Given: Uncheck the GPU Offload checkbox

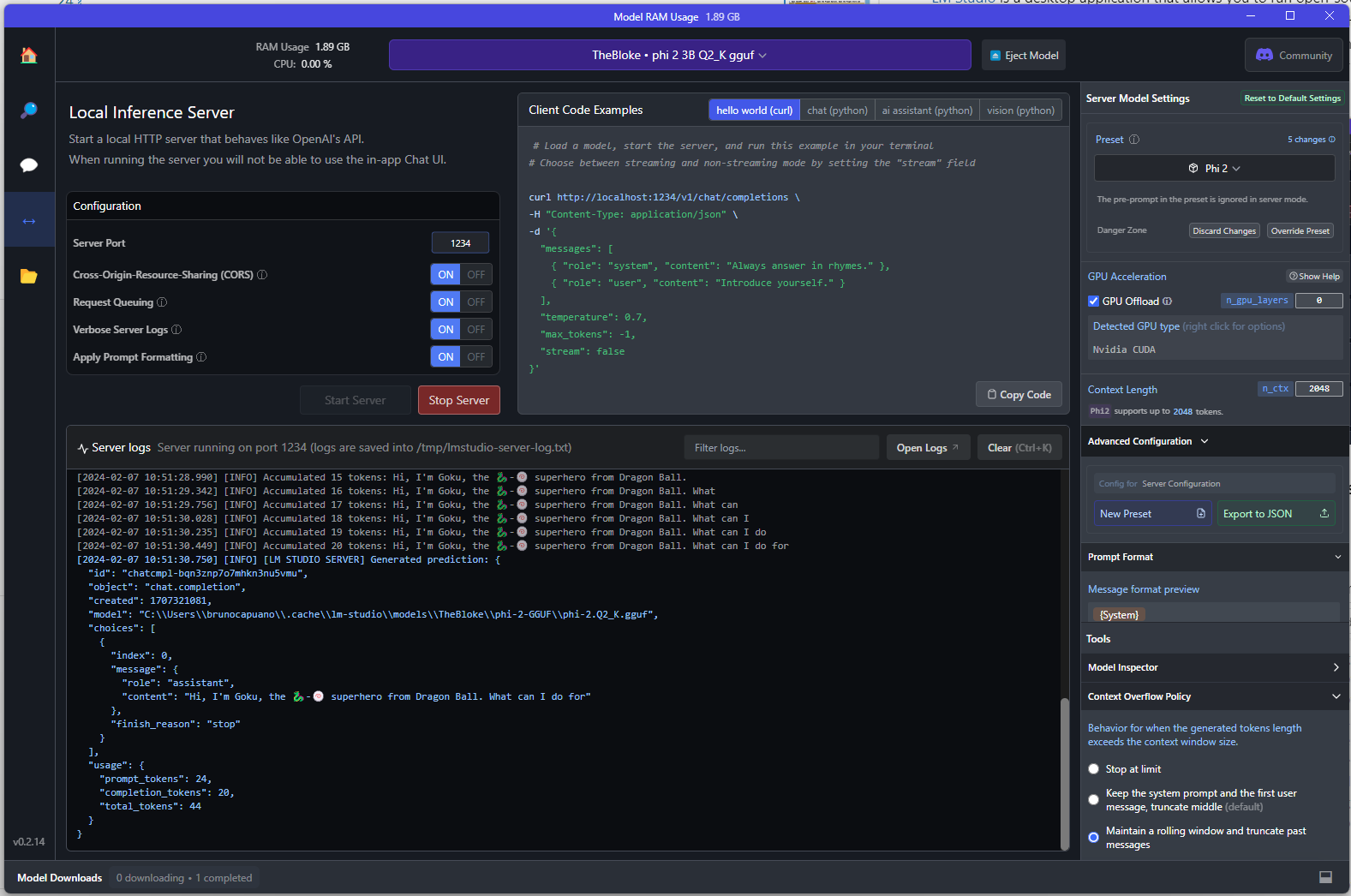Looking at the screenshot, I should pos(1093,302).
